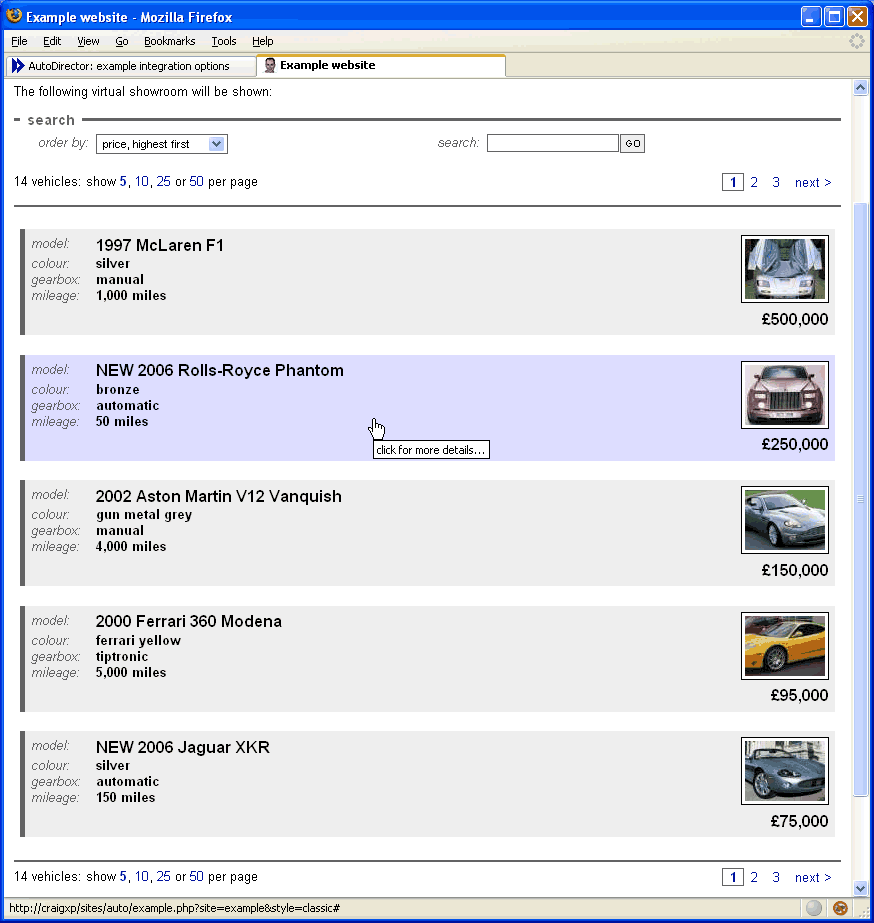Click the £95,000 price
Viewport: 874px width, 923px height.
799,695
